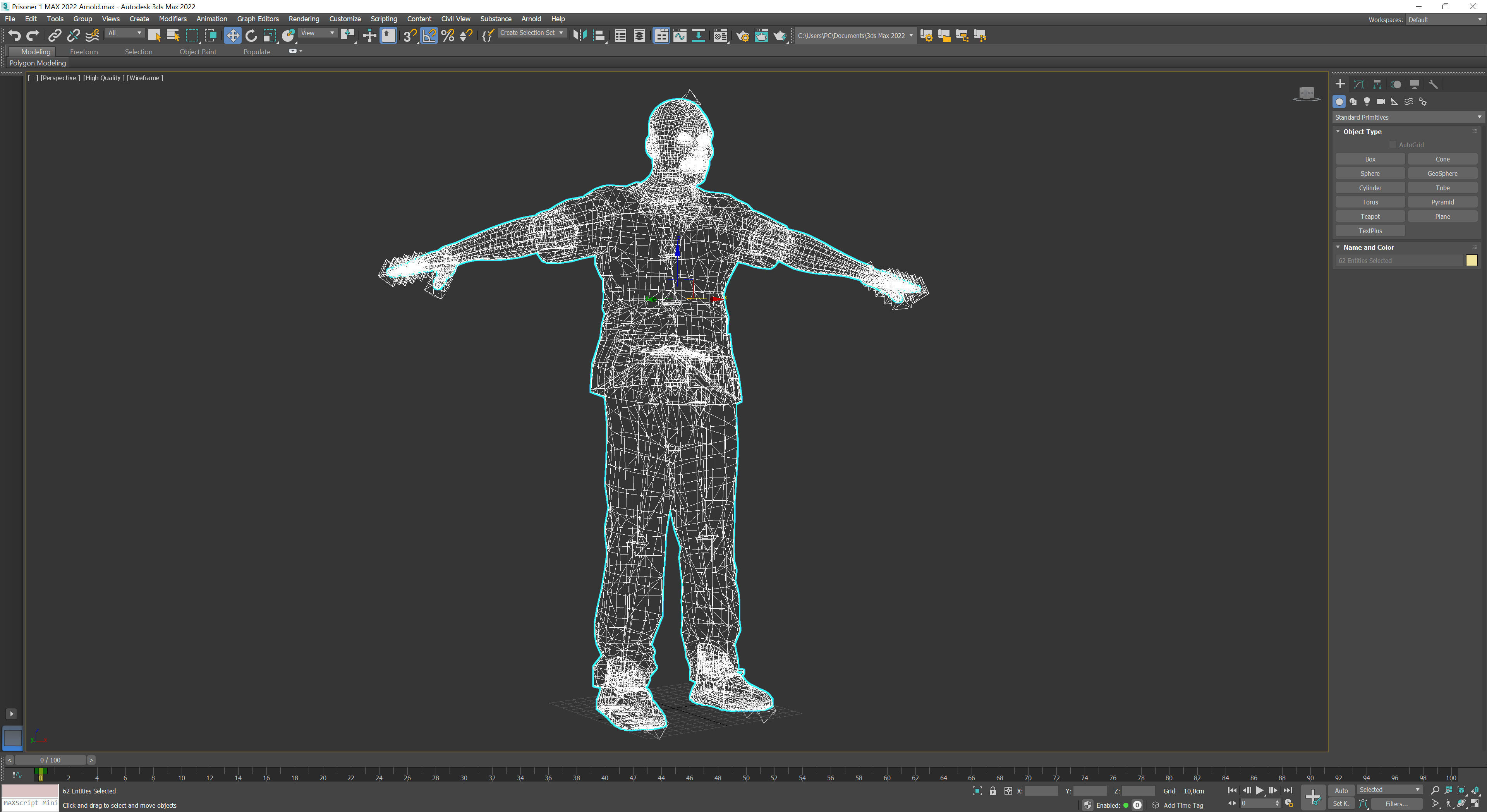This screenshot has width=1487, height=812.
Task: Open the key Filters... dialog
Action: click(1396, 804)
